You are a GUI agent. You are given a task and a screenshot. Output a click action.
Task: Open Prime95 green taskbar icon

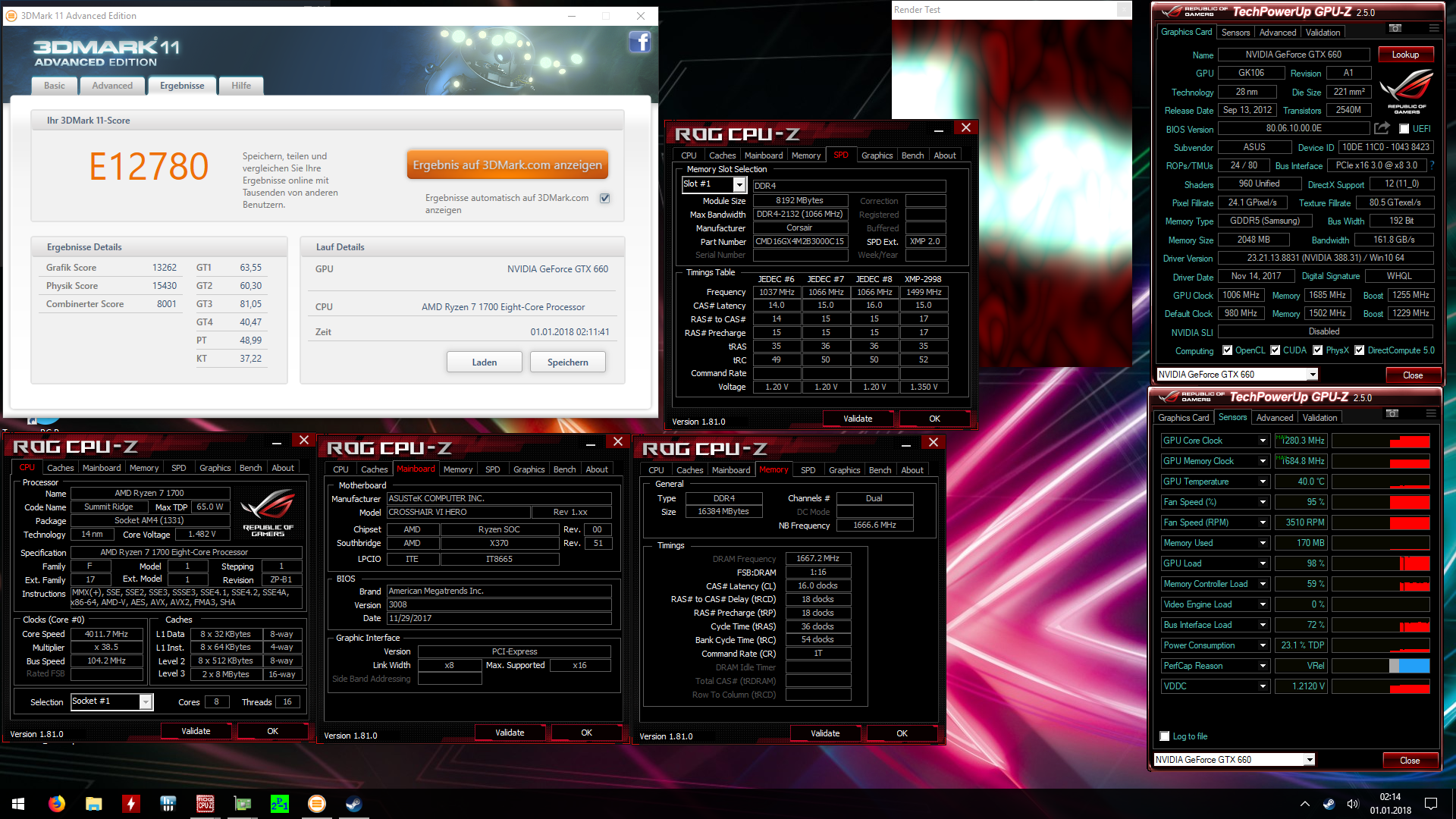coord(279,804)
